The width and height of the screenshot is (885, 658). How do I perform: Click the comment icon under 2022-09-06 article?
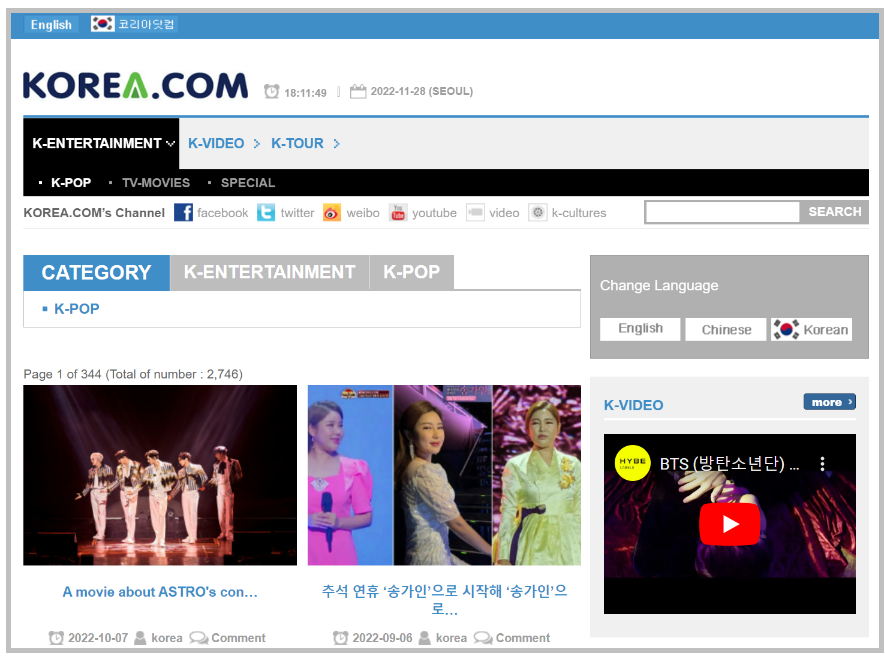(483, 638)
